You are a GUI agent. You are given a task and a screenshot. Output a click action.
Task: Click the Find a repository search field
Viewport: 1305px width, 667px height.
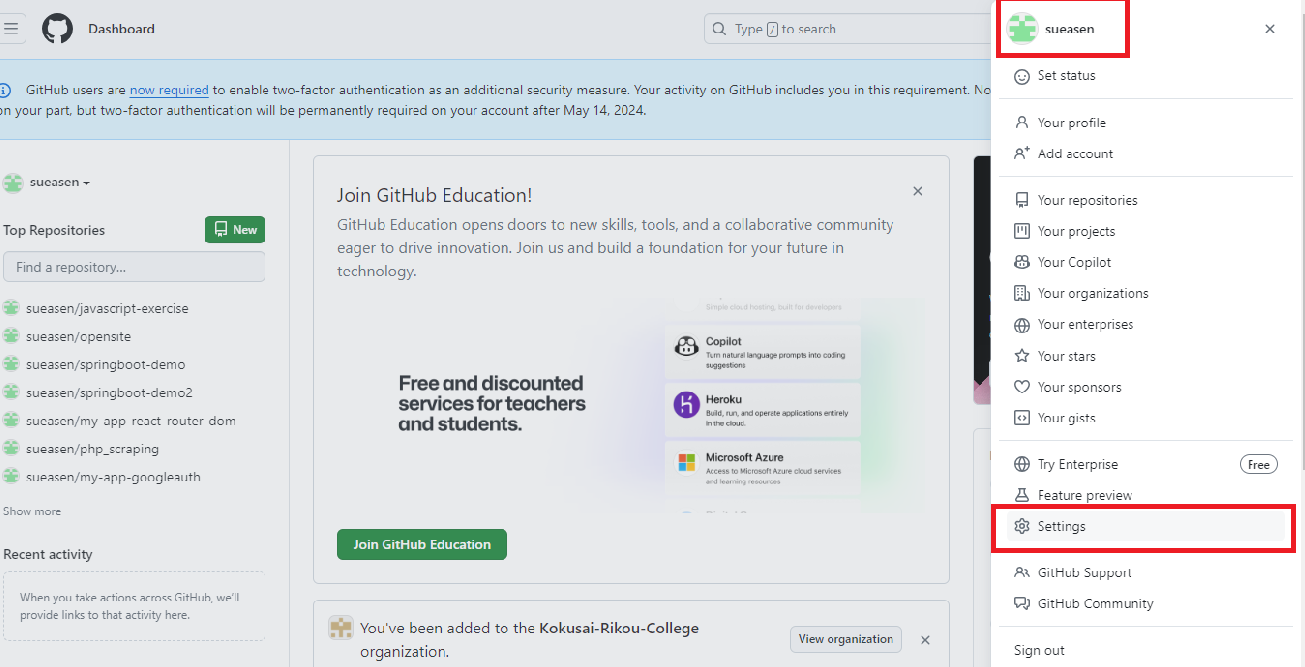tap(134, 267)
